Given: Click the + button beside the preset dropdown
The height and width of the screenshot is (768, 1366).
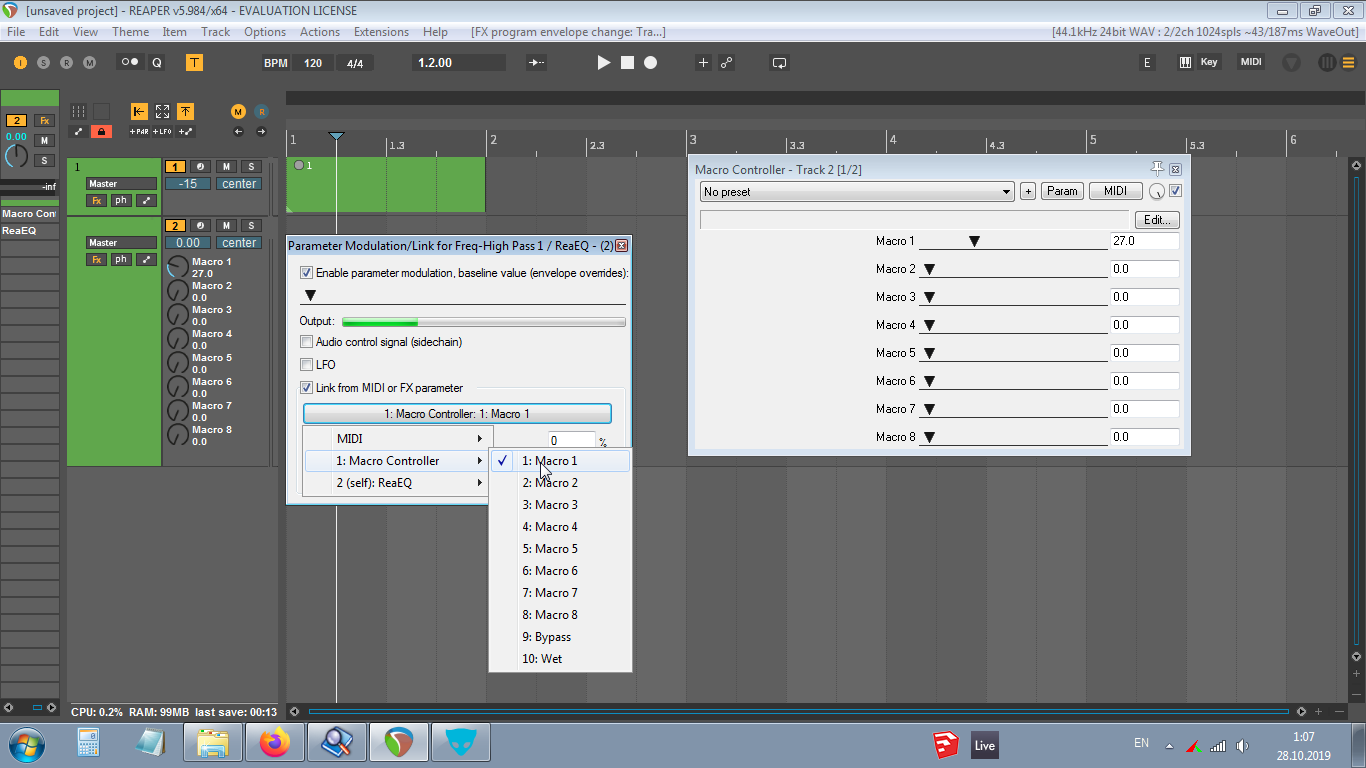Looking at the screenshot, I should click(1028, 191).
